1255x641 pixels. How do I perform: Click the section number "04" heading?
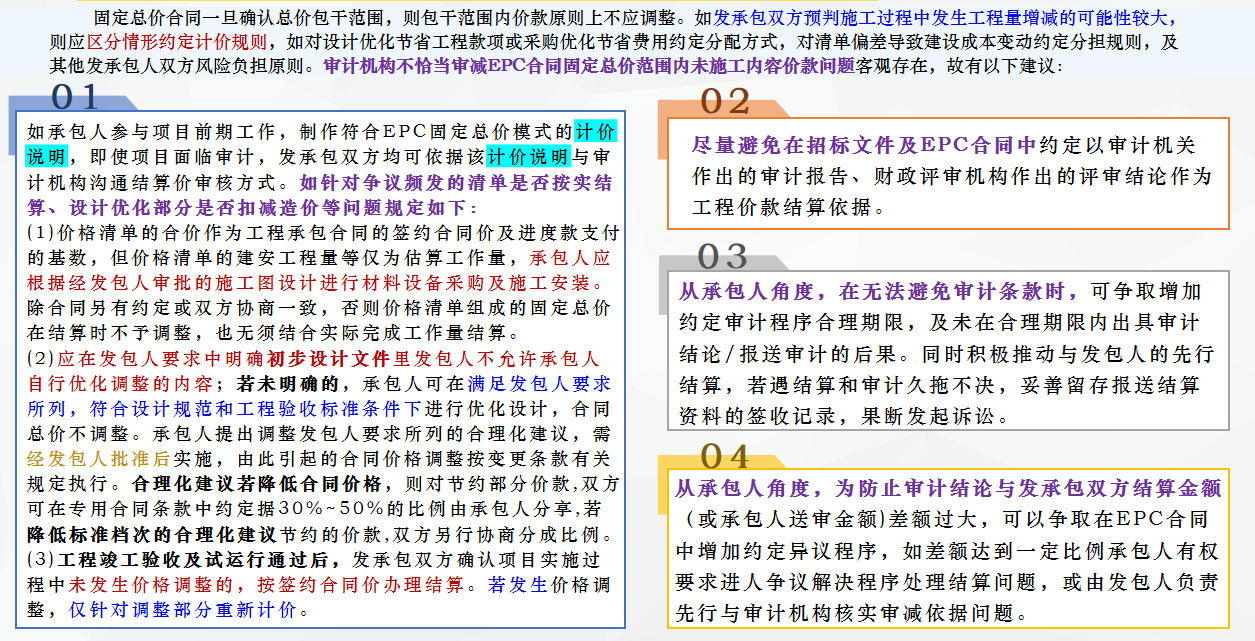click(725, 456)
